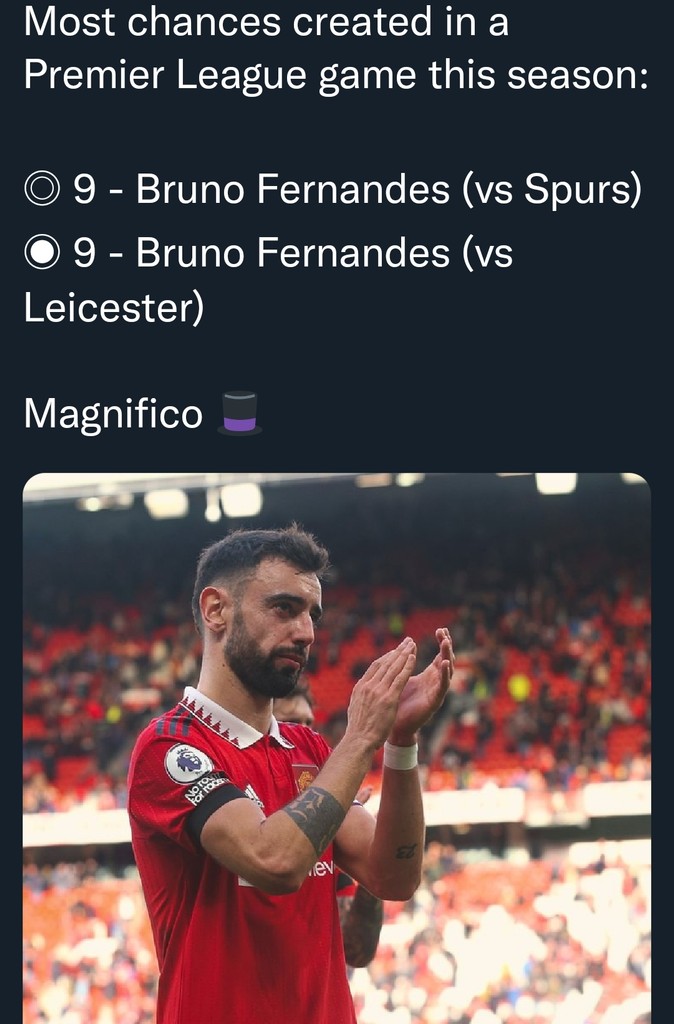
Task: Tap 'Premier League game this season:' text
Action: [336, 74]
